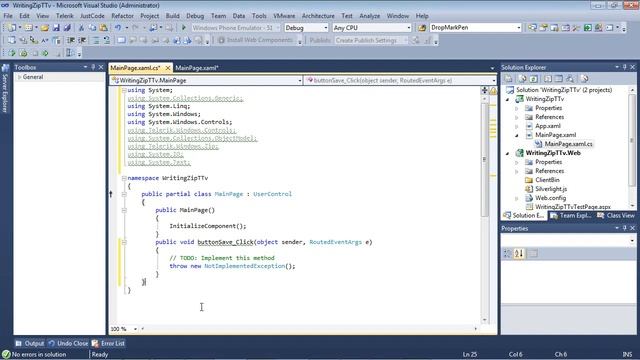
Task: Click the Toolbox wrench icon in toolbar
Action: click(576, 28)
